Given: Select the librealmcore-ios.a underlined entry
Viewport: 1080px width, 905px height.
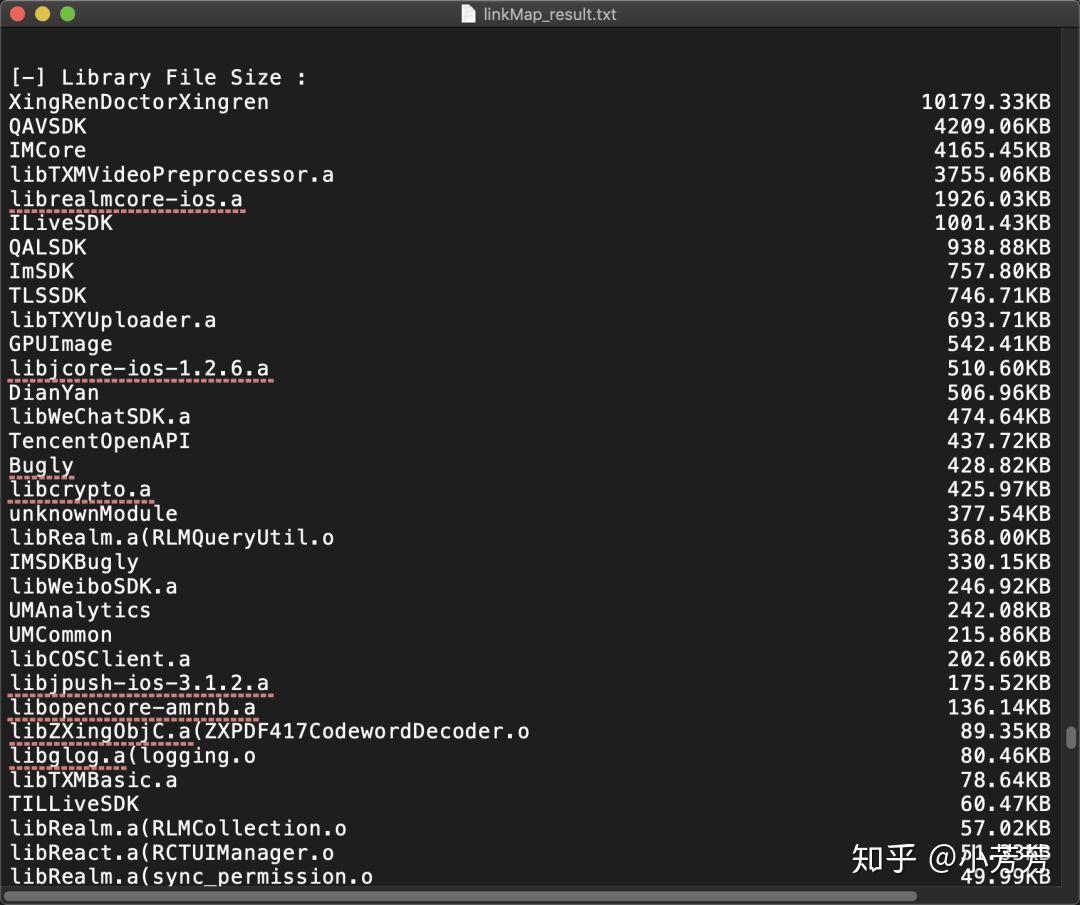Looking at the screenshot, I should click(125, 198).
